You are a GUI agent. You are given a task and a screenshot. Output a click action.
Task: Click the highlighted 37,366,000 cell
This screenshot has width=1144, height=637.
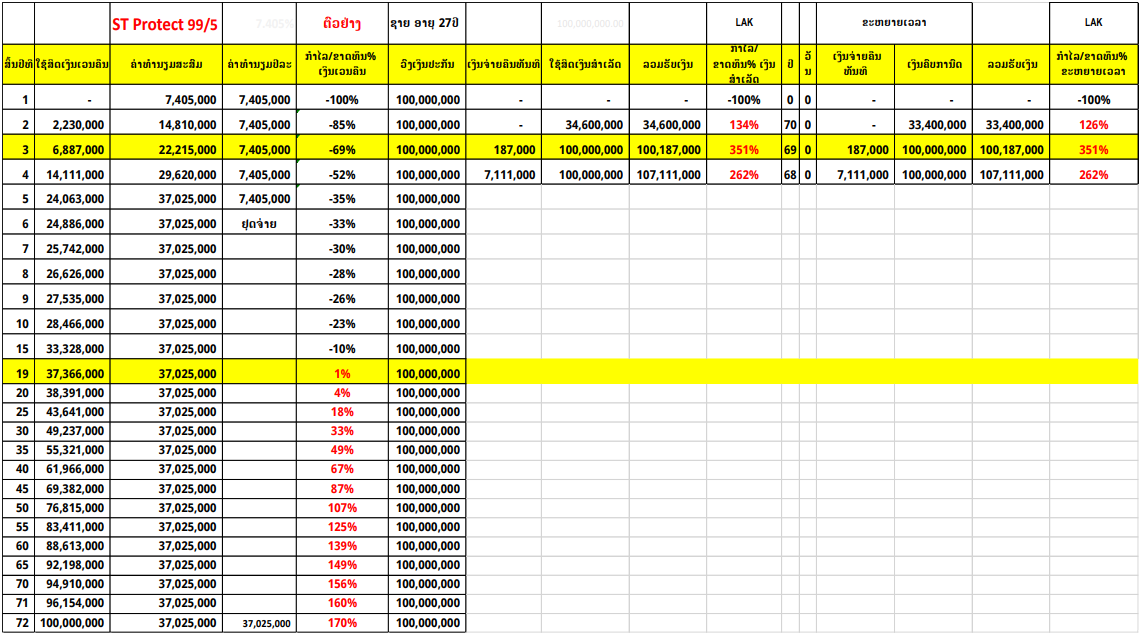coord(72,374)
